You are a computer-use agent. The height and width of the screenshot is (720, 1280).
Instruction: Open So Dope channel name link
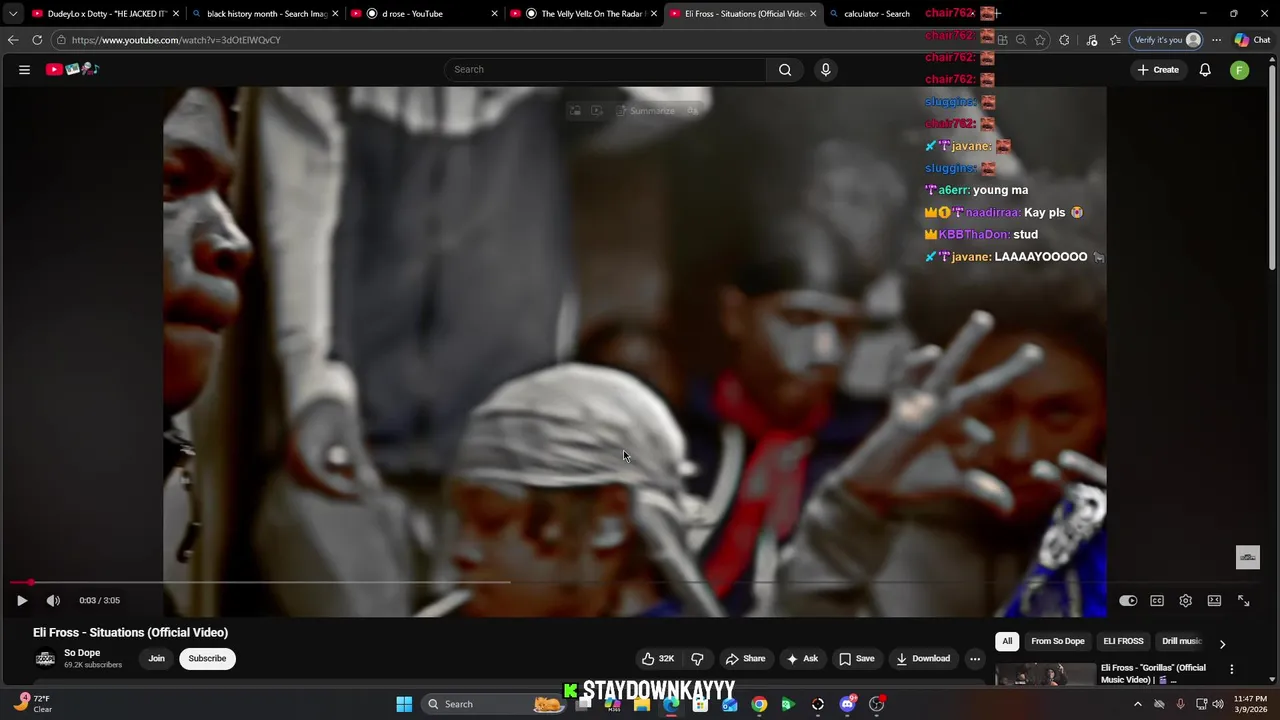pyautogui.click(x=82, y=653)
